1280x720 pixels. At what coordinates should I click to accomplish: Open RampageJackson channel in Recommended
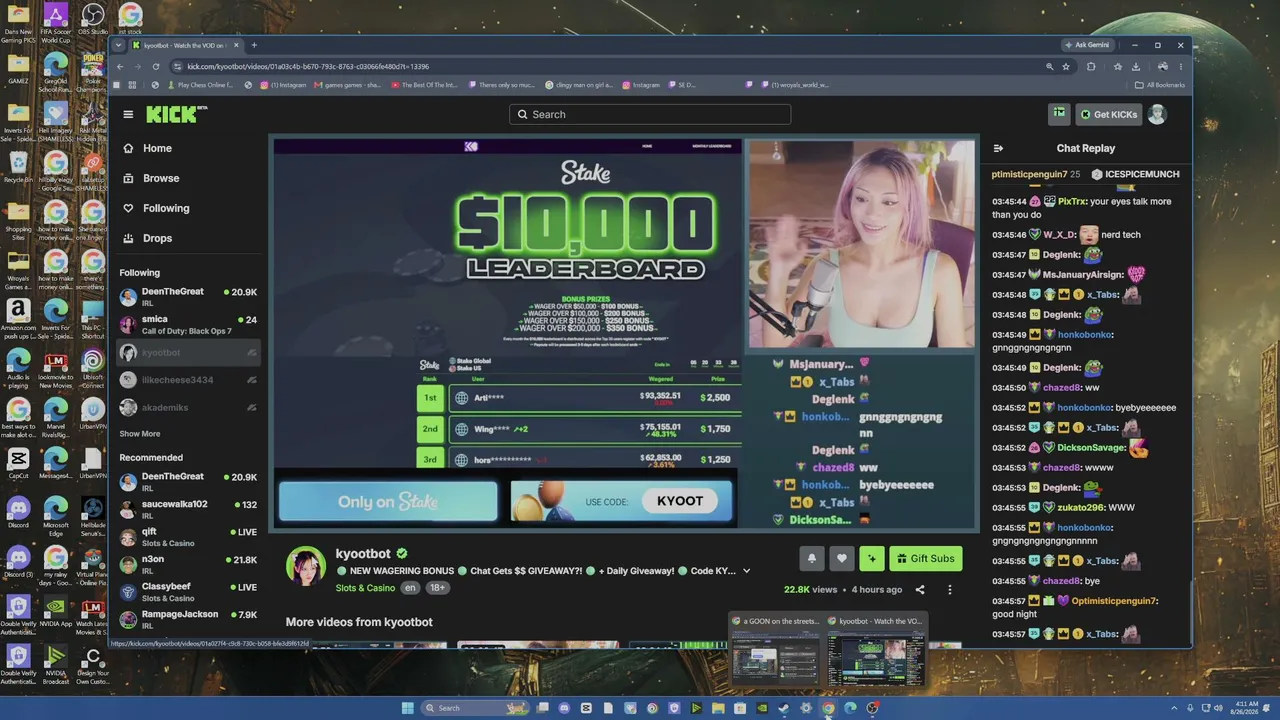(188, 619)
